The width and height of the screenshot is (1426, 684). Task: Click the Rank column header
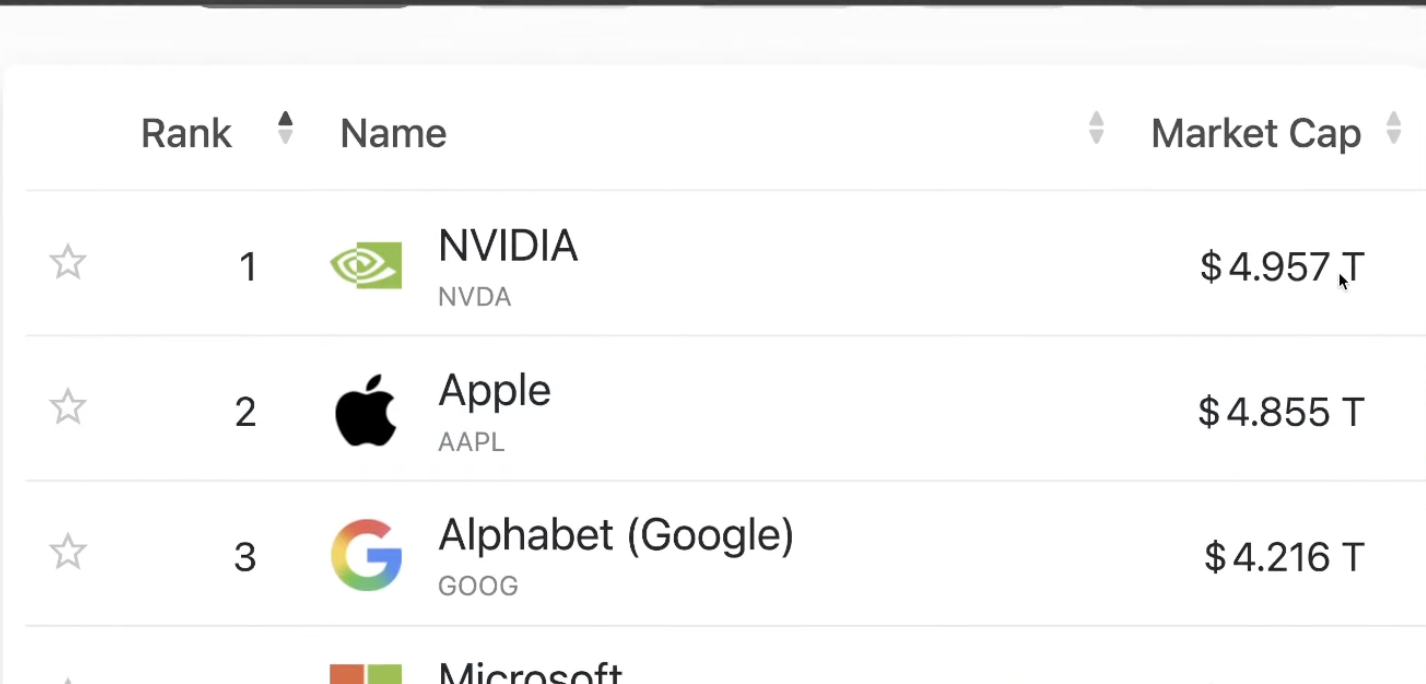(186, 133)
